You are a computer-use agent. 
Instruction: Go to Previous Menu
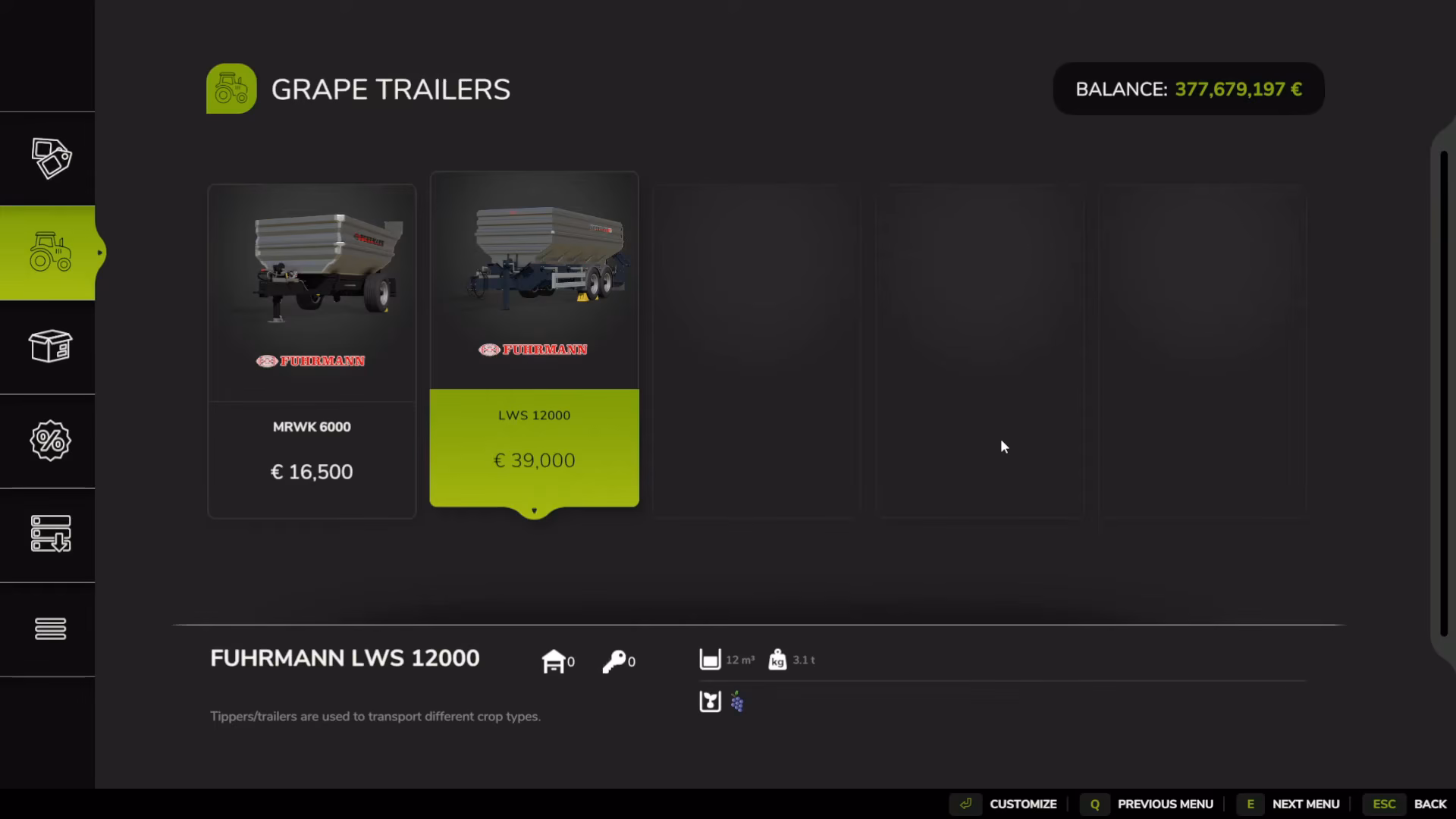(1147, 804)
